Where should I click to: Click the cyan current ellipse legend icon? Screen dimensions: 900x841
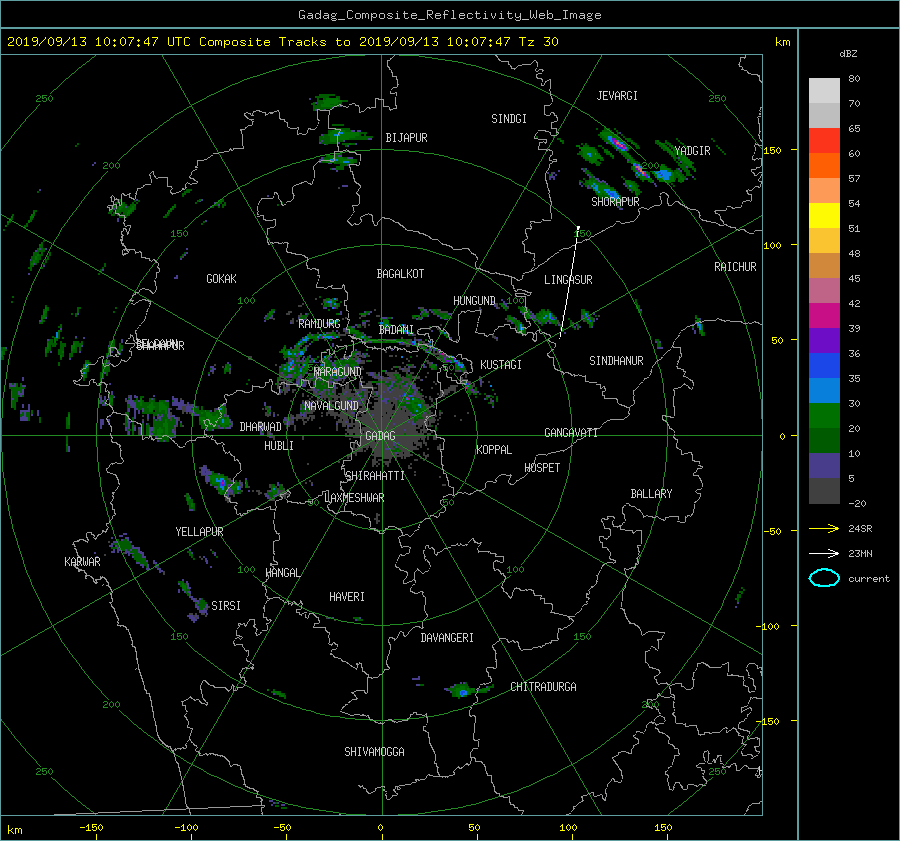pyautogui.click(x=824, y=578)
